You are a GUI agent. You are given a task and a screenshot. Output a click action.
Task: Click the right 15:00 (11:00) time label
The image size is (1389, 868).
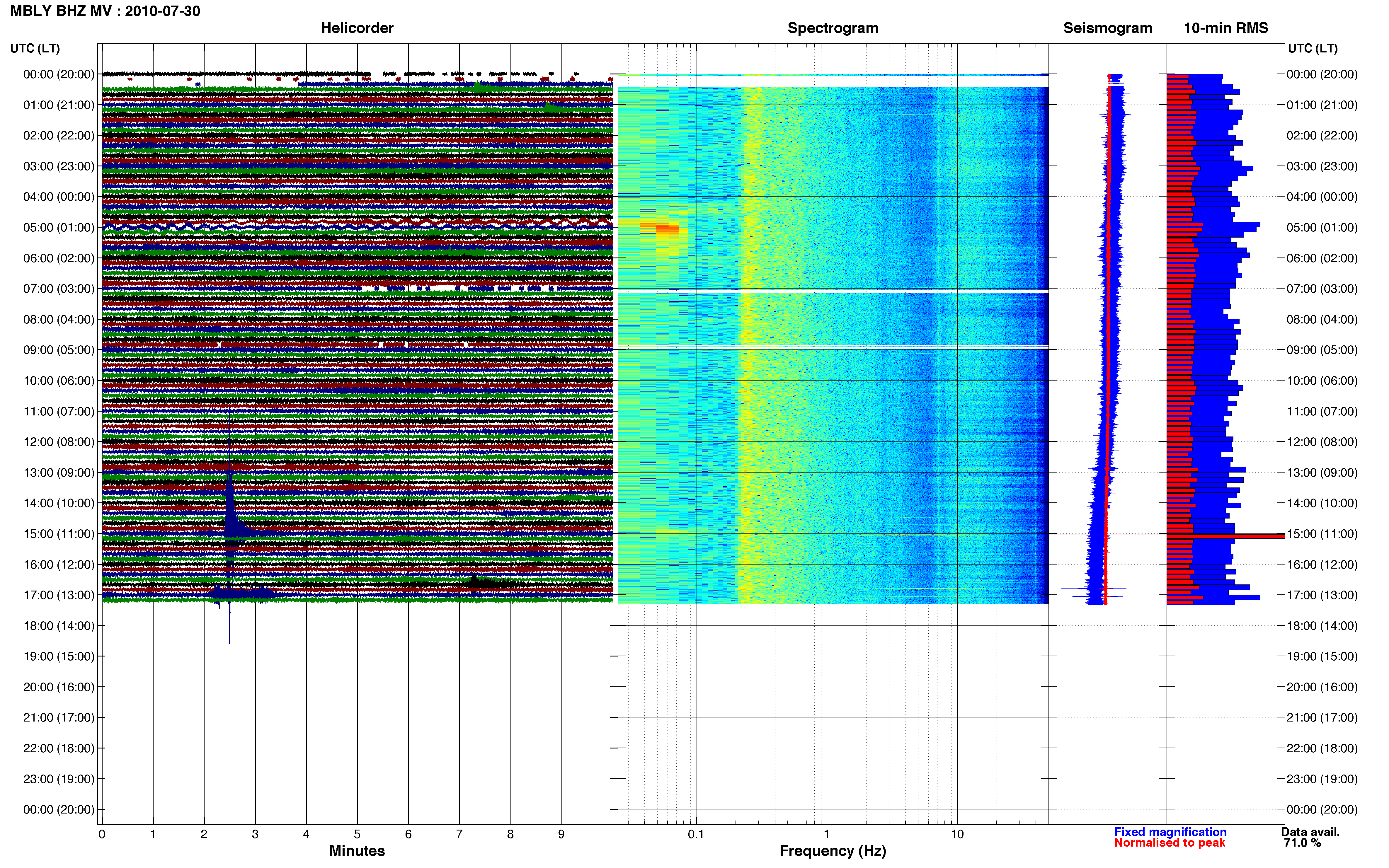(1322, 534)
